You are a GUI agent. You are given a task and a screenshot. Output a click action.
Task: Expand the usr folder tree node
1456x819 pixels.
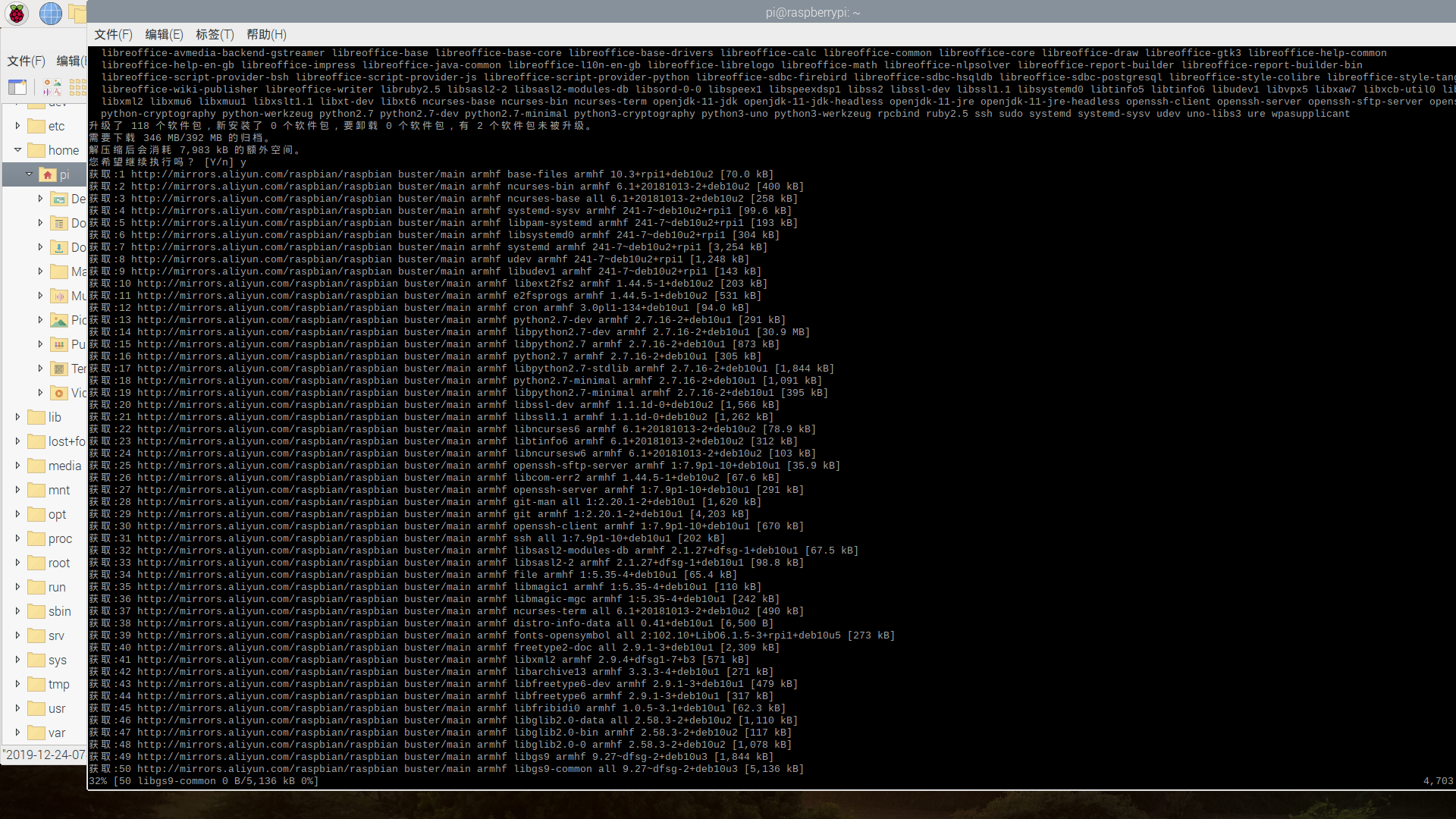pos(17,708)
